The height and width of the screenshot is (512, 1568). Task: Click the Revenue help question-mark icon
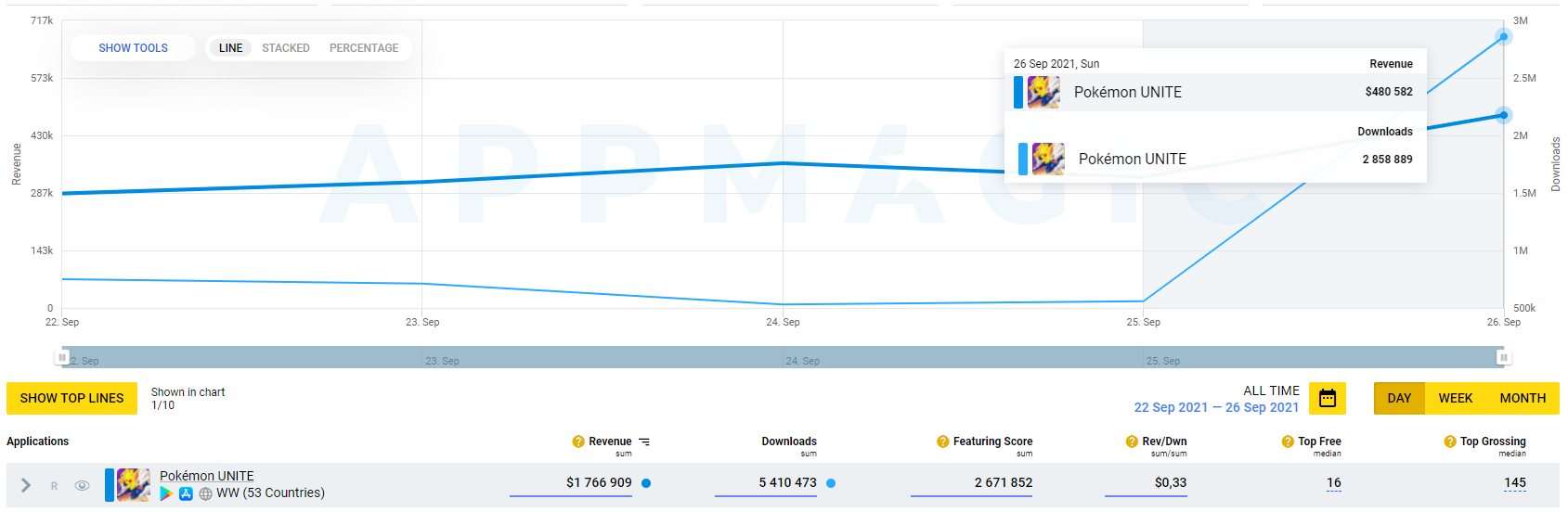pos(578,442)
